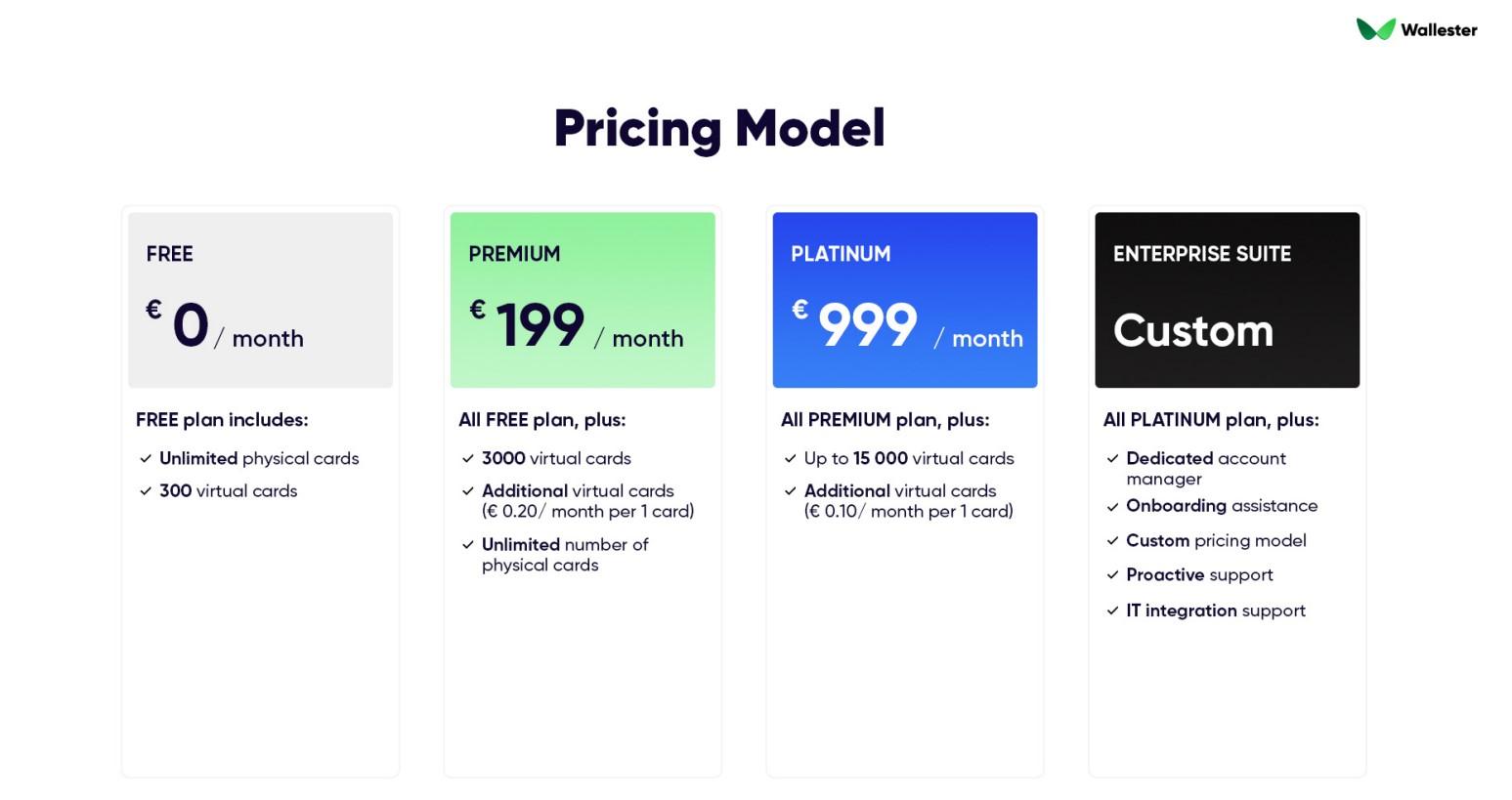
Task: Click the checkmark next to 3000 virtual cards
Action: (468, 458)
